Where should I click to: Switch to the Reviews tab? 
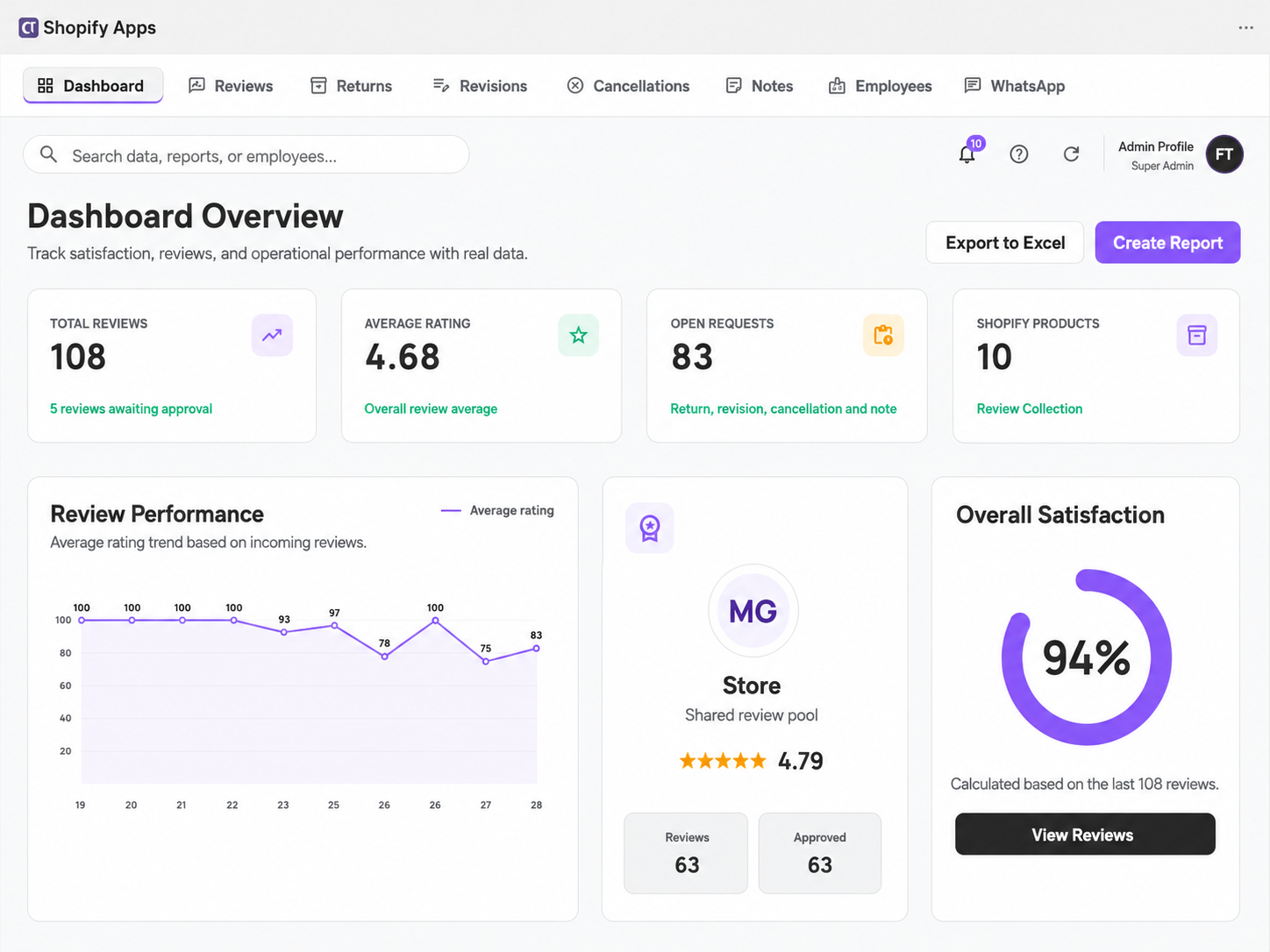coord(232,86)
